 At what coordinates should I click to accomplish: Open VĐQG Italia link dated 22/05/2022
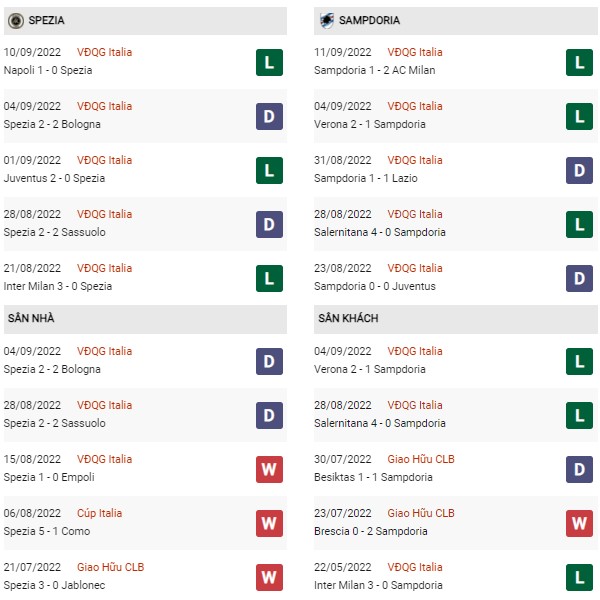point(415,567)
